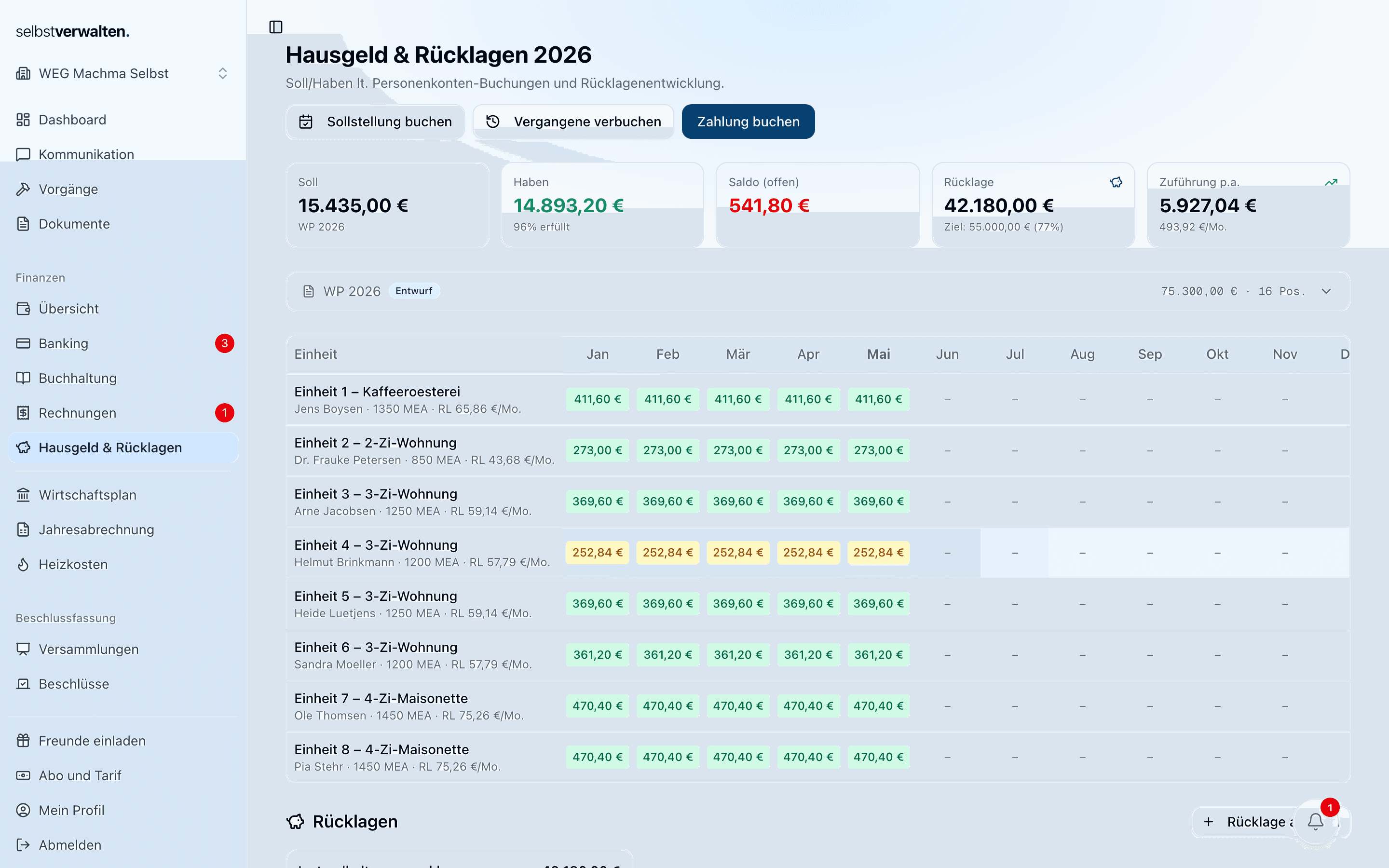Click Einheit 8 Apr payment 470,40 €
This screenshot has width=1389, height=868.
click(808, 757)
